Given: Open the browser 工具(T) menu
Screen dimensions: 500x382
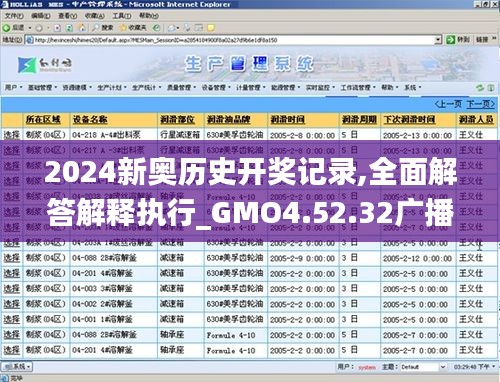Looking at the screenshot, I should click(x=121, y=16).
